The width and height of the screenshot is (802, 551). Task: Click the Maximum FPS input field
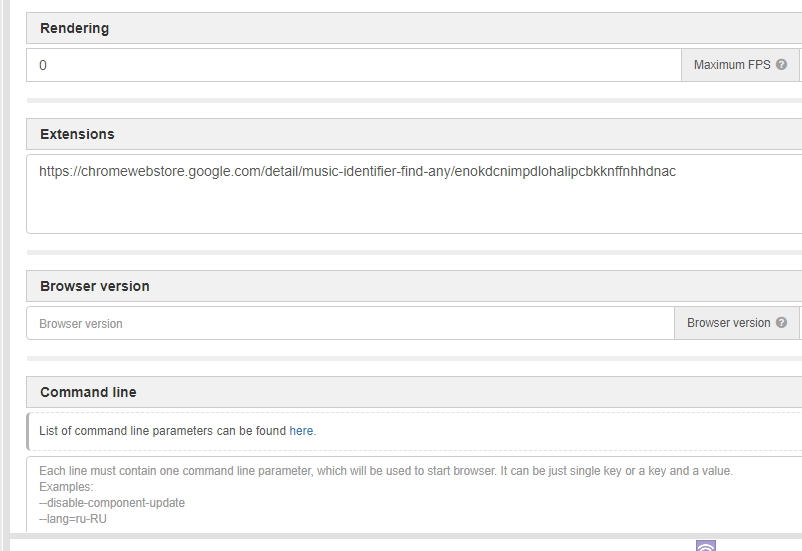tap(353, 65)
